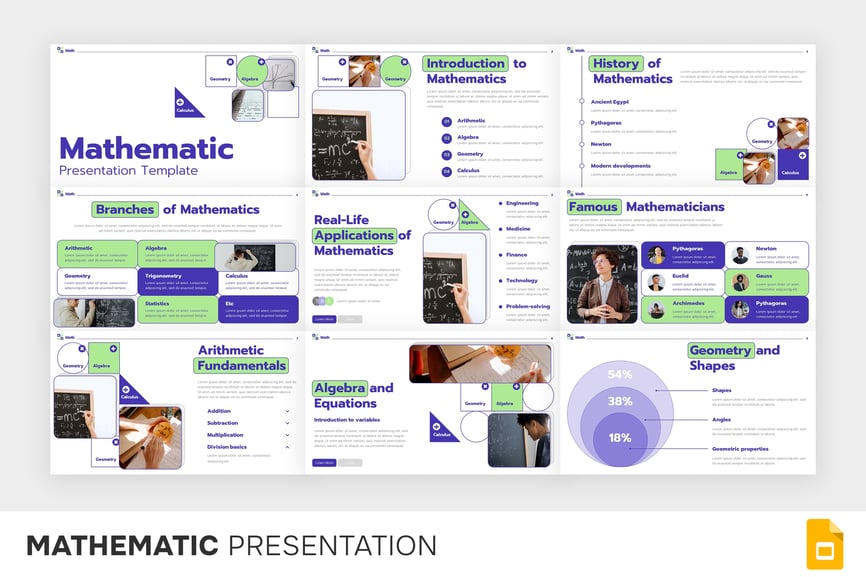The height and width of the screenshot is (577, 866).
Task: Expand the Subtraction accordion chevron
Action: coord(288,423)
